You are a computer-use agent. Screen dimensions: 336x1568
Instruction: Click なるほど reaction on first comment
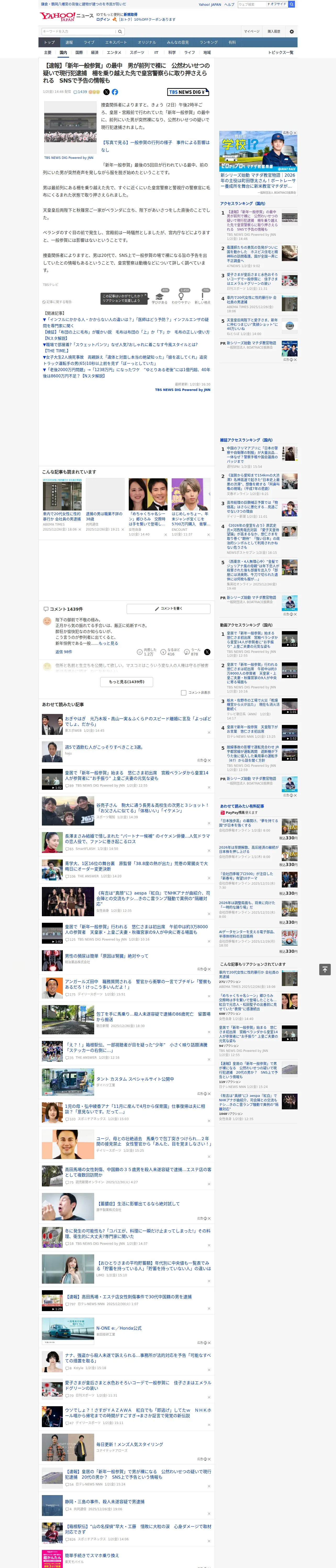click(170, 652)
